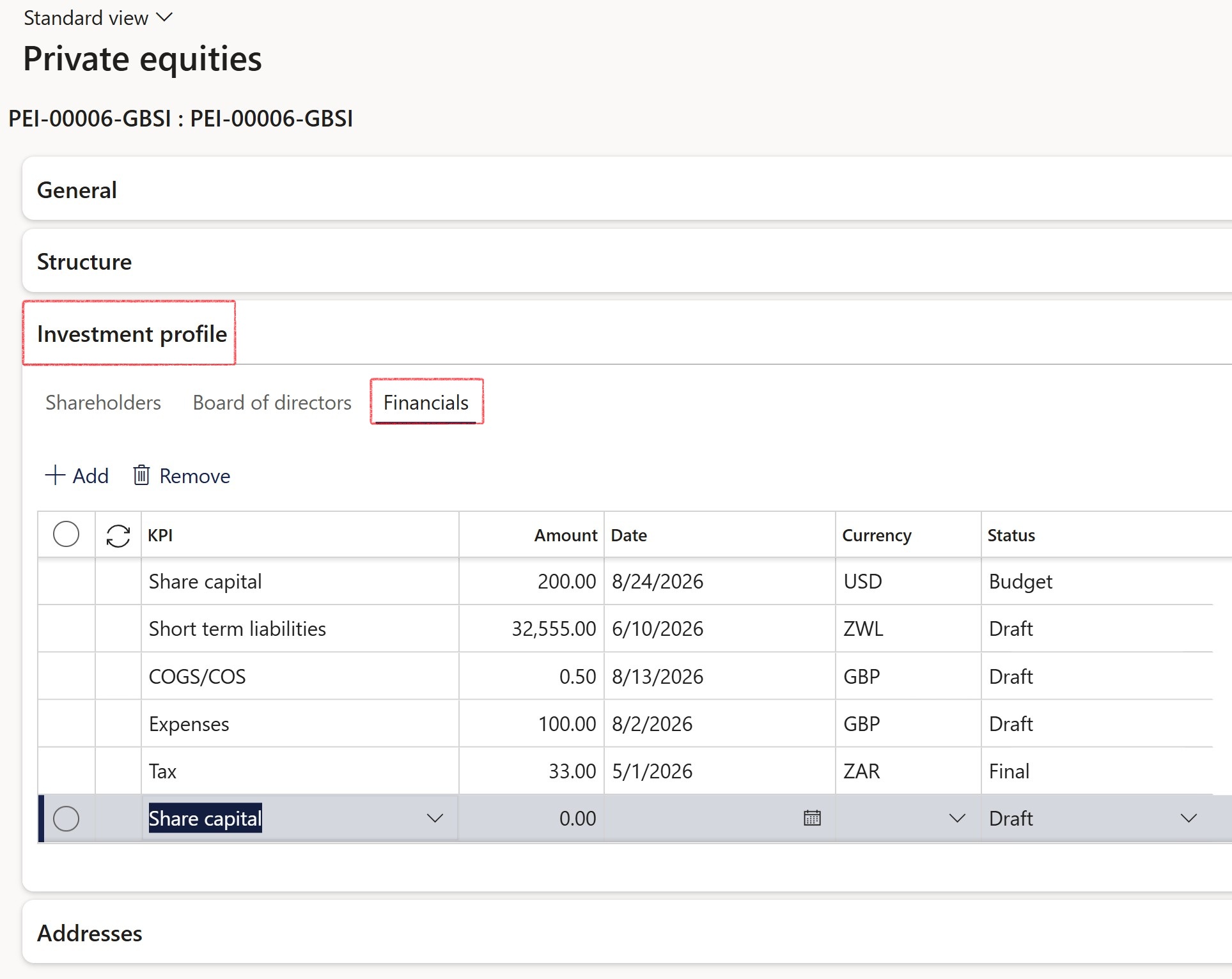The width and height of the screenshot is (1232, 979).
Task: Switch to the Shareholders tab
Action: [103, 403]
